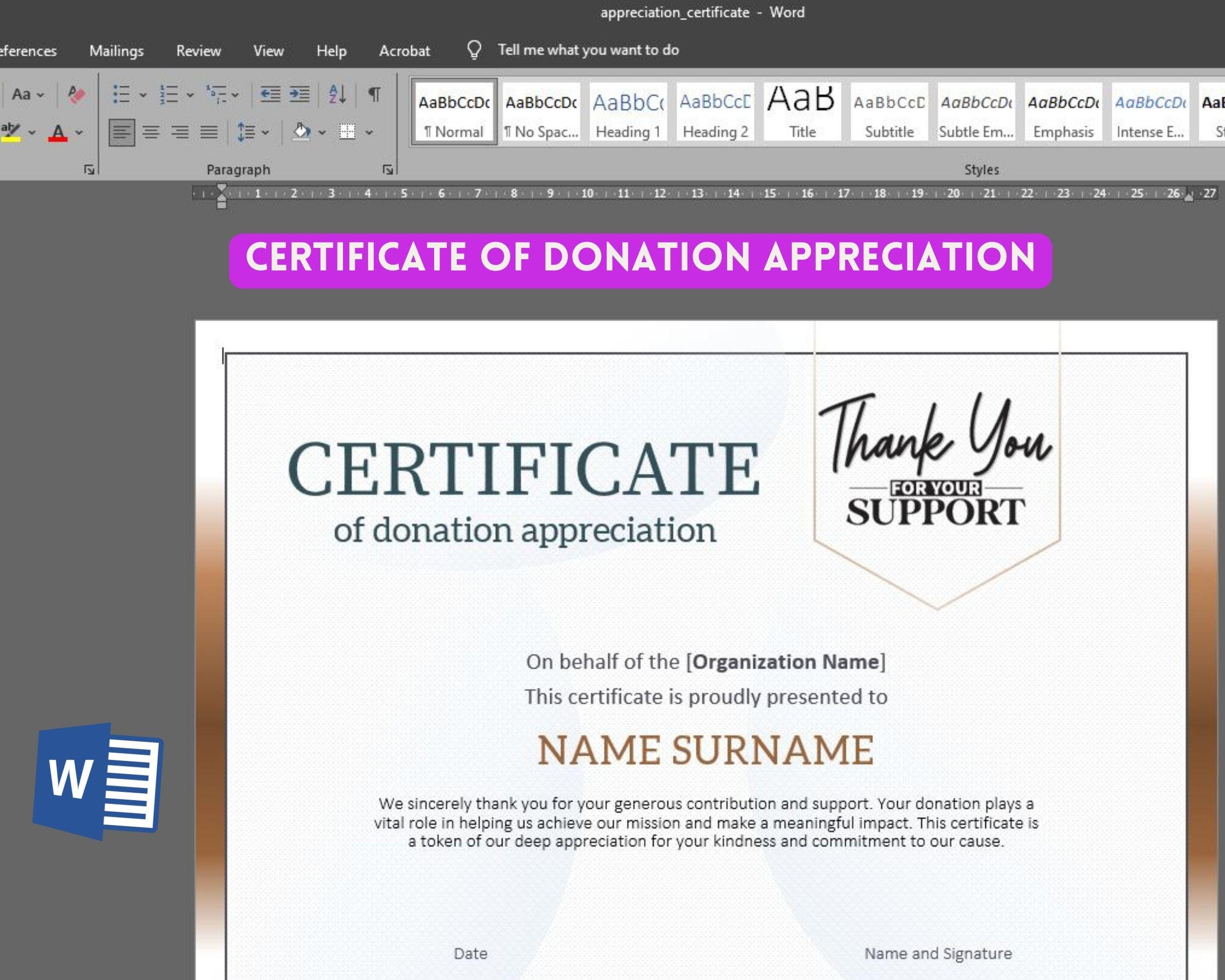Apply the Normal style
Image resolution: width=1225 pixels, height=980 pixels.
[x=454, y=112]
